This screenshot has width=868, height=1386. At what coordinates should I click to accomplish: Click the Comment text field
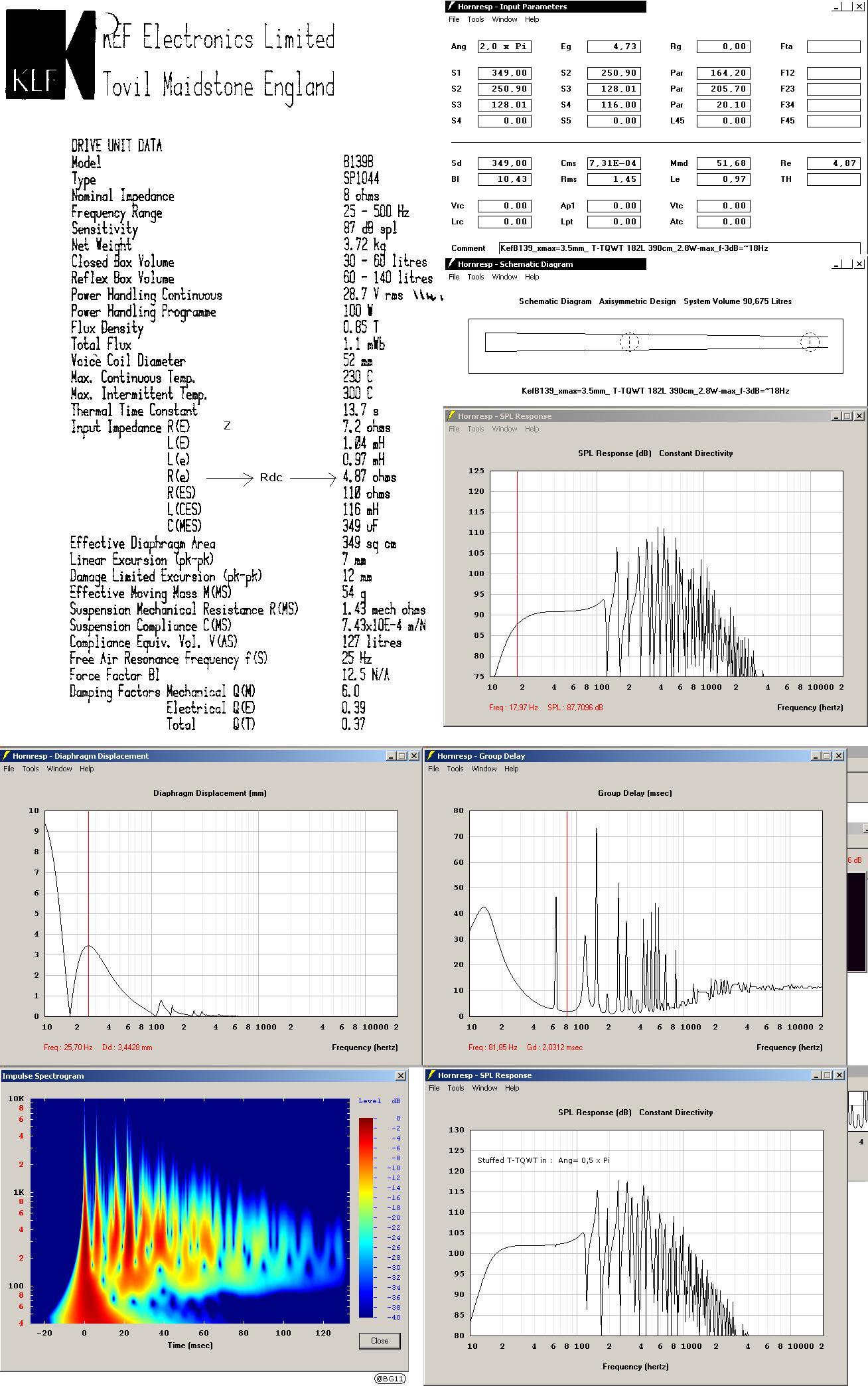tap(680, 248)
